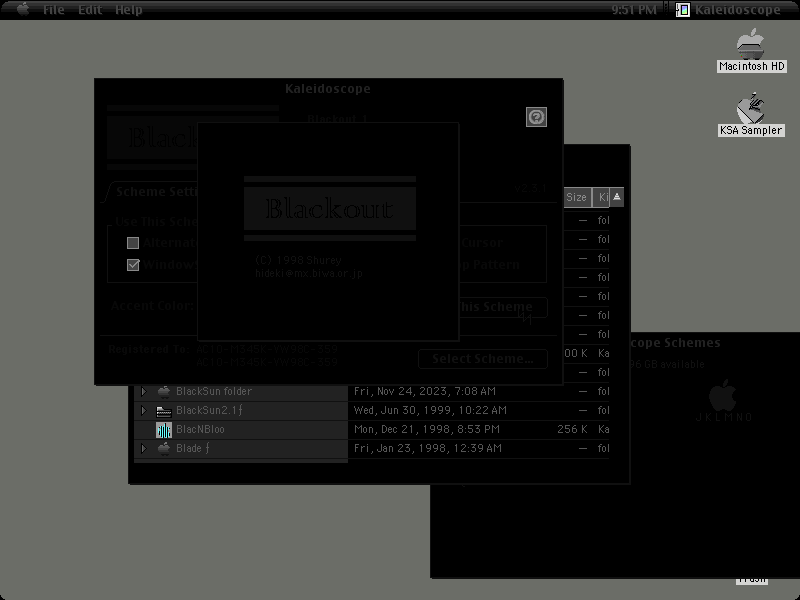
Task: Click the 256 K size of BlacNBloo
Action: [572, 430]
